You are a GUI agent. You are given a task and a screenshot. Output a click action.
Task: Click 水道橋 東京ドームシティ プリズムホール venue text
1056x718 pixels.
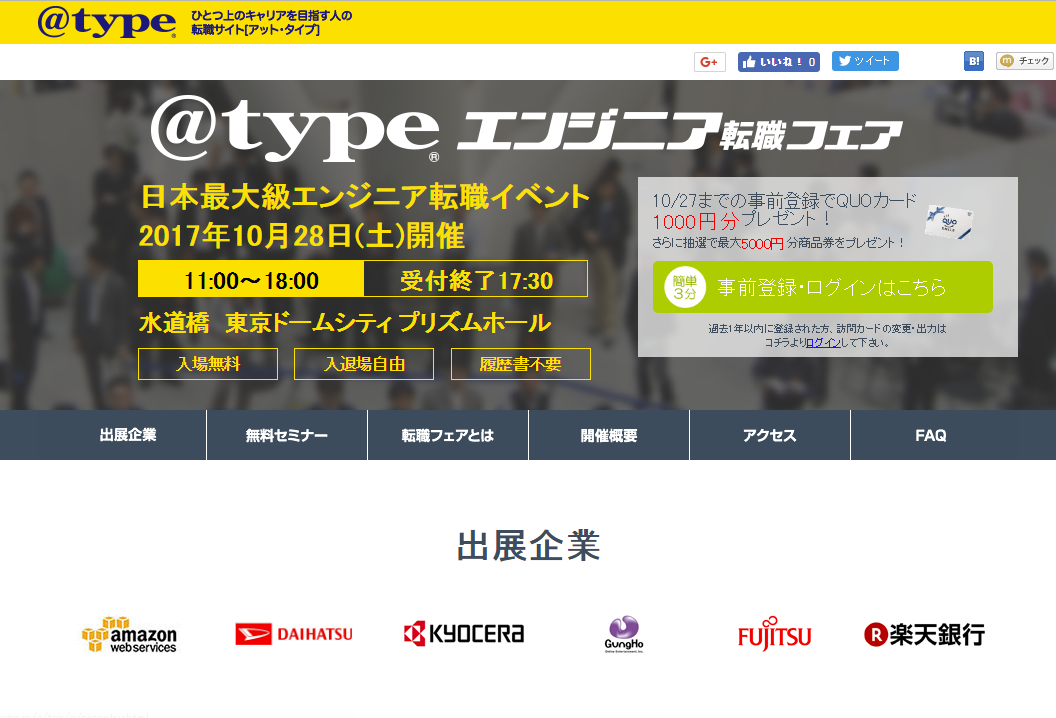(x=345, y=323)
